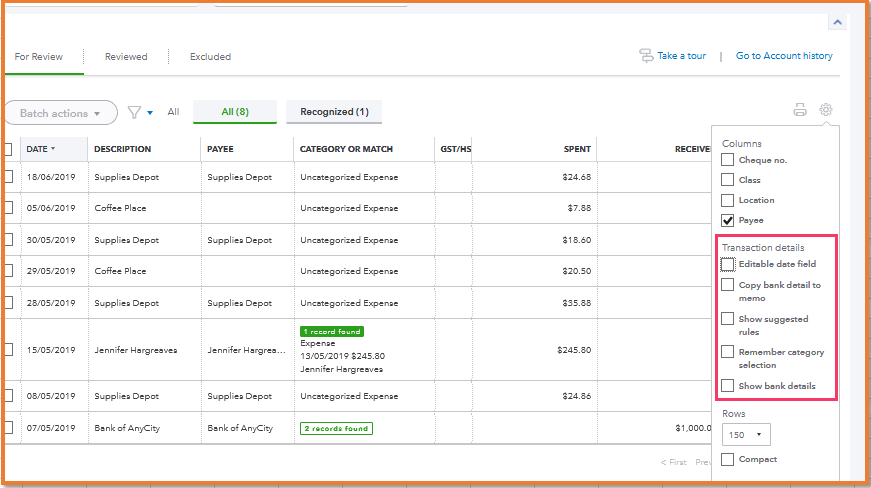Open the gear settings icon
Viewport: 871px width, 488px height.
[826, 110]
